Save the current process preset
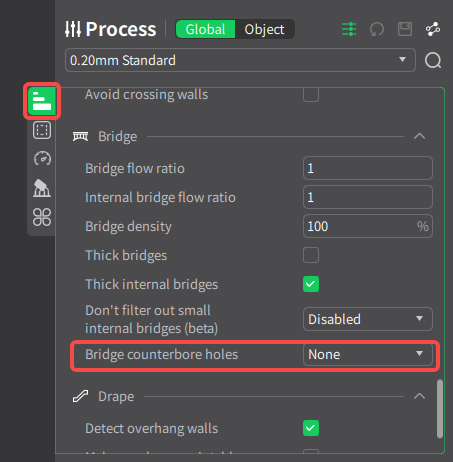The height and width of the screenshot is (462, 453). click(x=405, y=29)
